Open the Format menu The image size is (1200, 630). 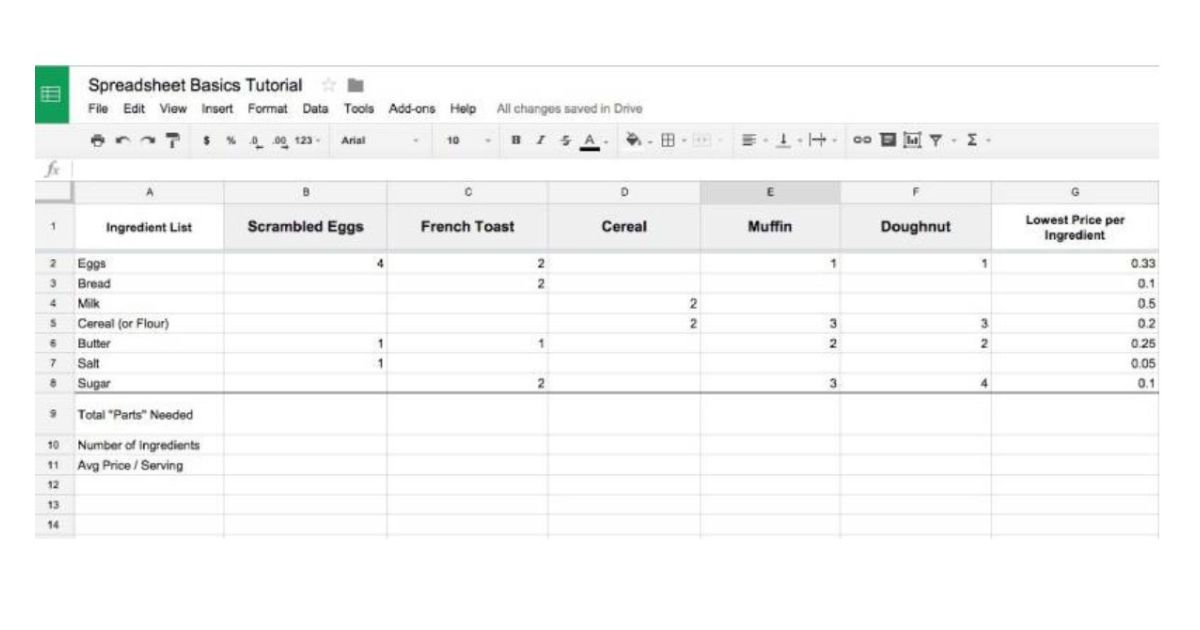(x=267, y=109)
